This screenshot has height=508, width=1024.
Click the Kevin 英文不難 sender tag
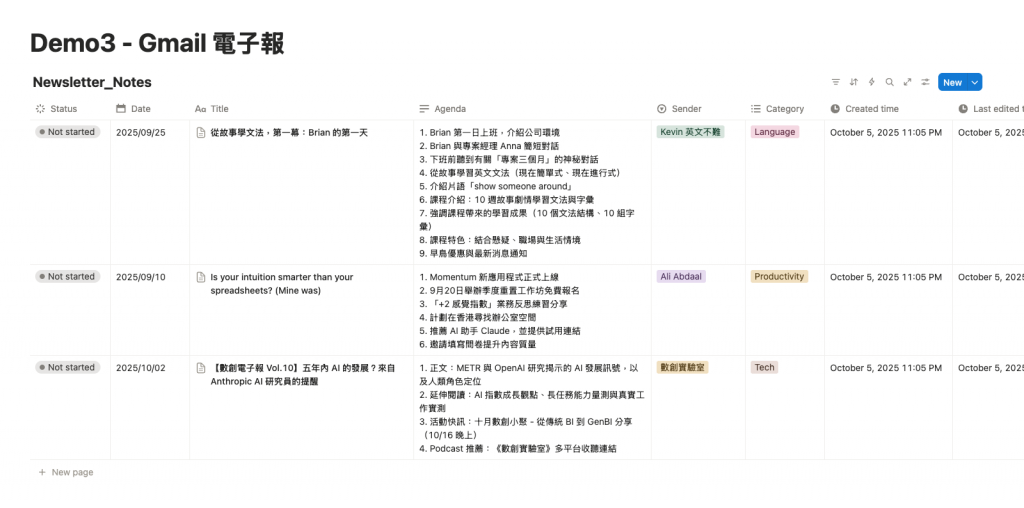tap(690, 132)
